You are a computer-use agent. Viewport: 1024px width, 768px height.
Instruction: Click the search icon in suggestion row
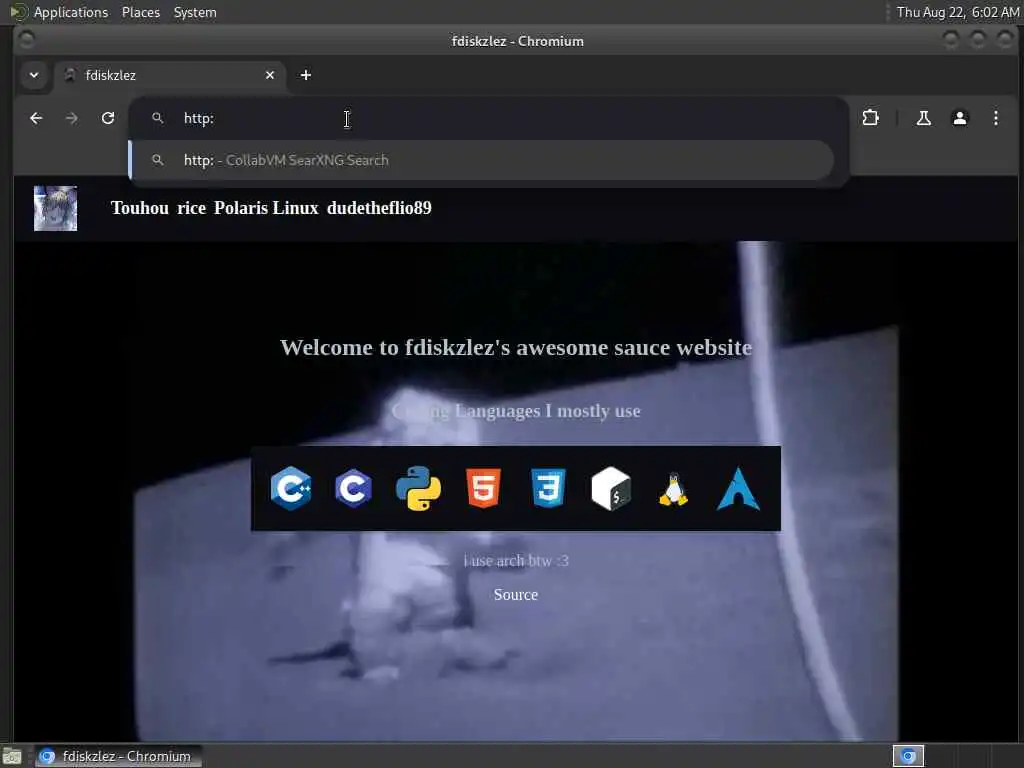pos(157,160)
